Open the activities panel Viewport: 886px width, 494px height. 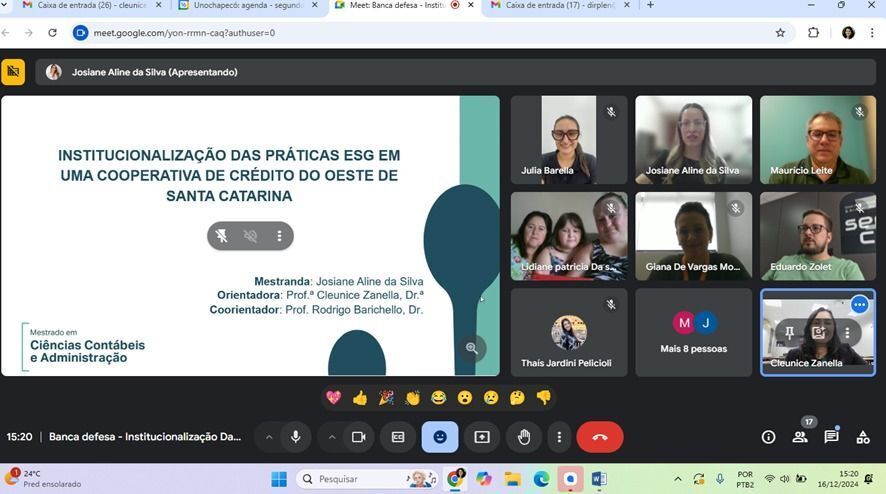tap(863, 437)
